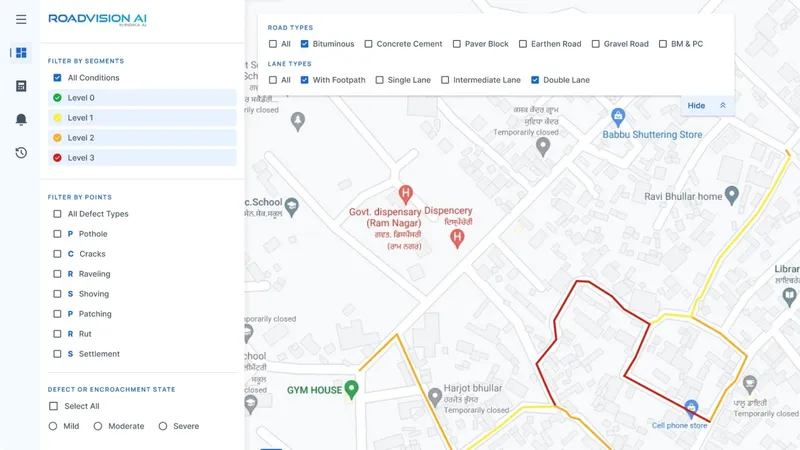The height and width of the screenshot is (450, 800).
Task: Enable the Cracks filter checkbox
Action: pyautogui.click(x=57, y=254)
